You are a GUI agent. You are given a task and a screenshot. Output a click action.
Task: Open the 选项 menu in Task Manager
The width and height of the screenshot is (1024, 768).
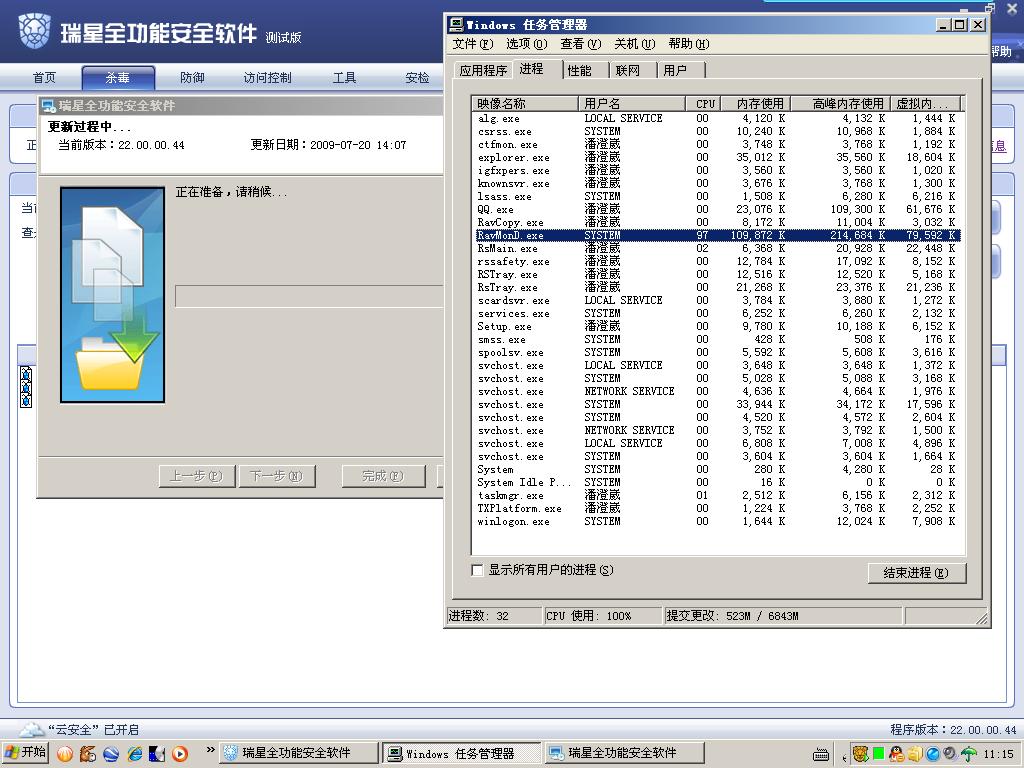coord(526,44)
